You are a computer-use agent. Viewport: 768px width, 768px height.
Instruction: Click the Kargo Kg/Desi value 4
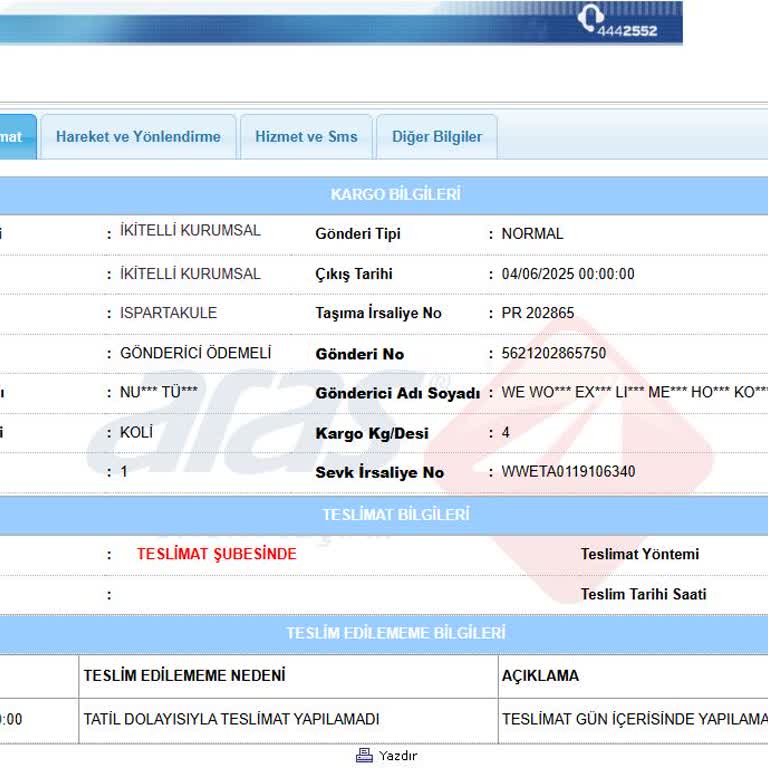click(505, 432)
